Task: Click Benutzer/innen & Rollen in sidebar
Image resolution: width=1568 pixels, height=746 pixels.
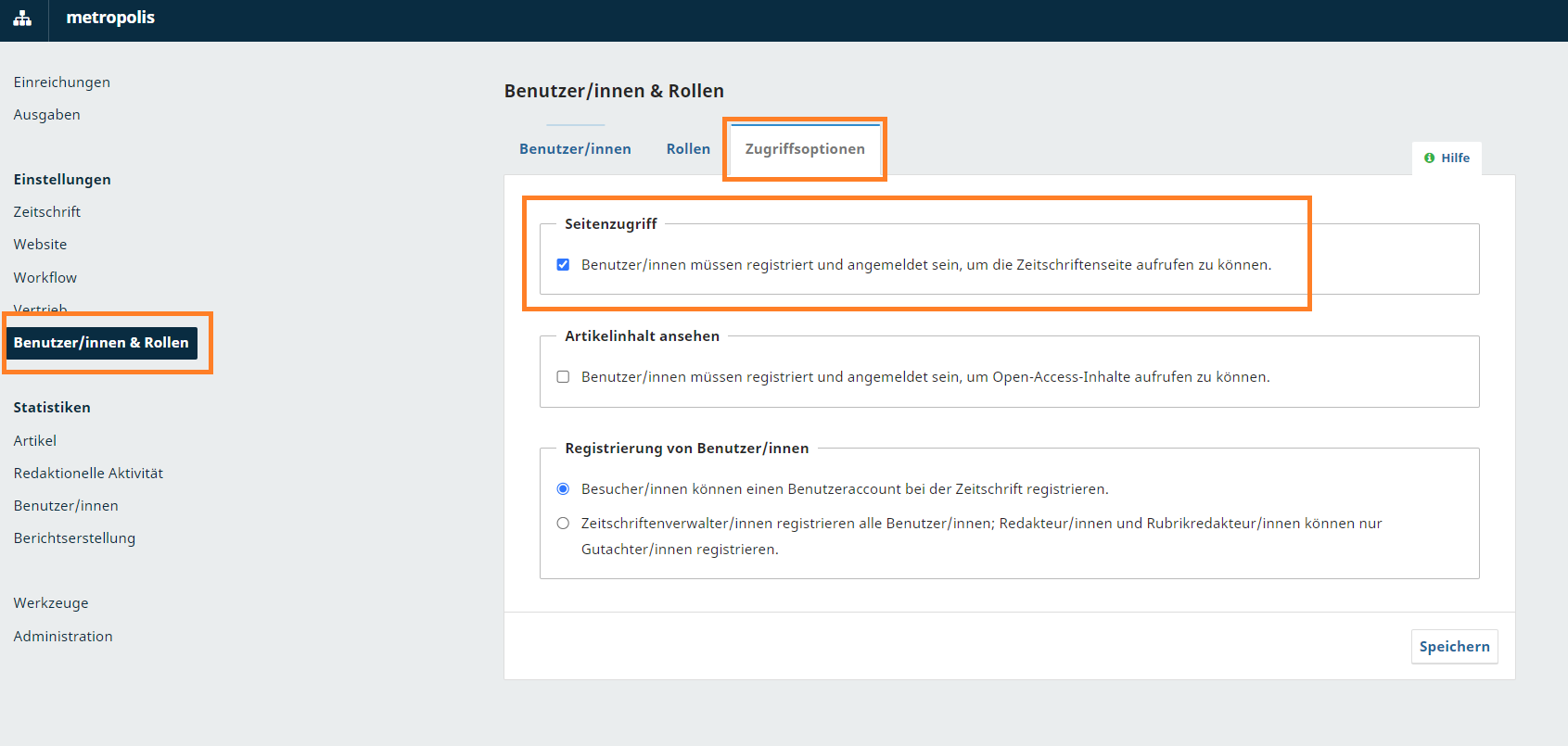Action: coord(101,343)
